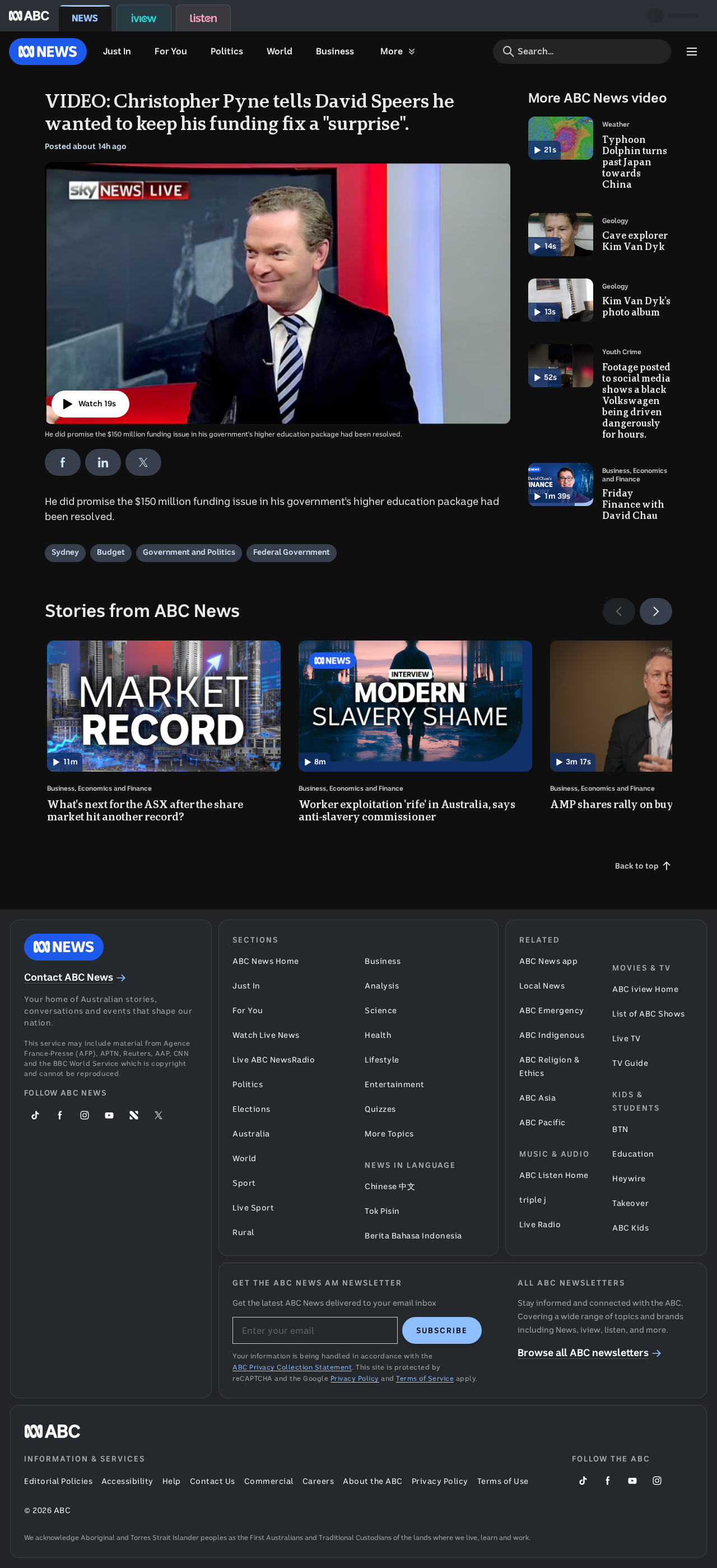Open ABC News Instagram page in footer
The image size is (717, 1568).
click(x=85, y=1115)
